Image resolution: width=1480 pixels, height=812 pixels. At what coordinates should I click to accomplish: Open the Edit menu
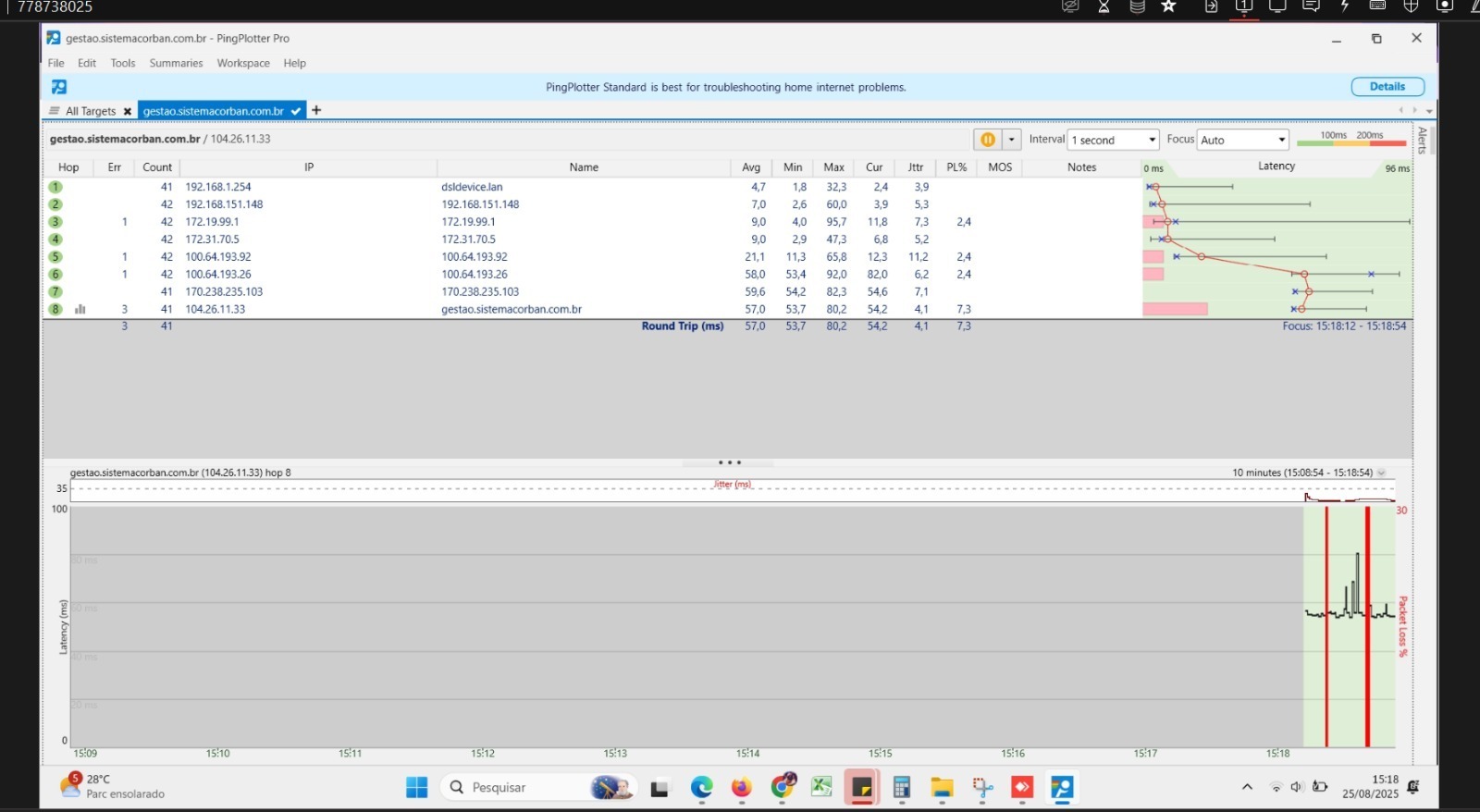pyautogui.click(x=87, y=63)
